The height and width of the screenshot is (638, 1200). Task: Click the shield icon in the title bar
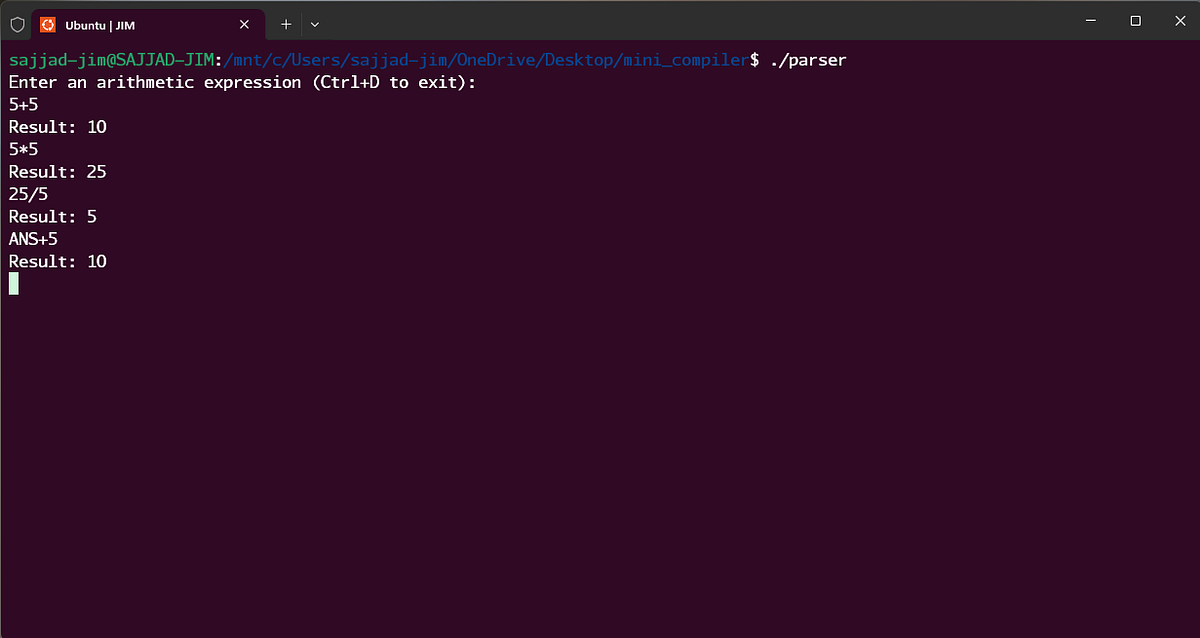point(17,23)
